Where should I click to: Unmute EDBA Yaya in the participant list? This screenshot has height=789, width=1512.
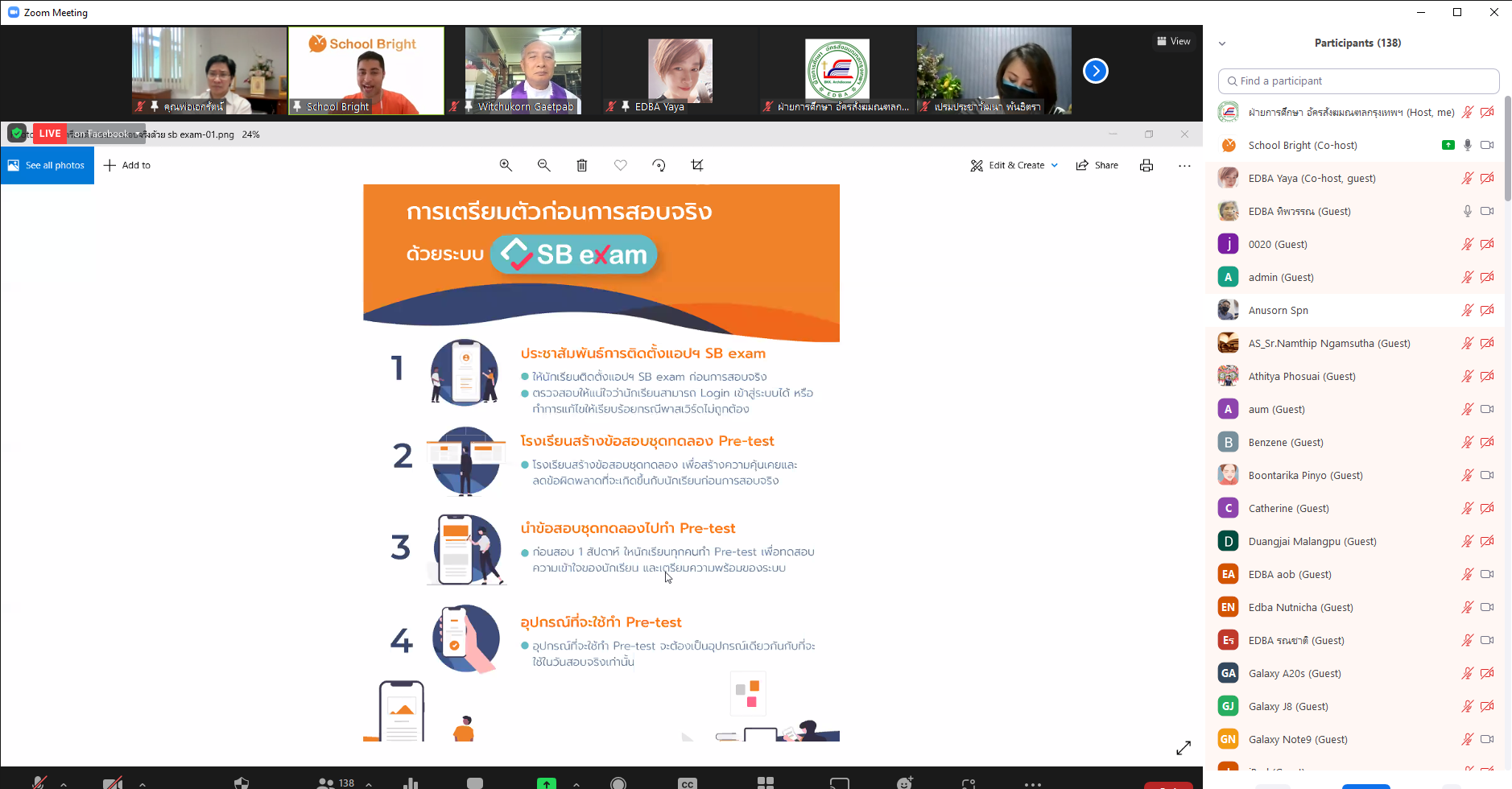(x=1468, y=178)
